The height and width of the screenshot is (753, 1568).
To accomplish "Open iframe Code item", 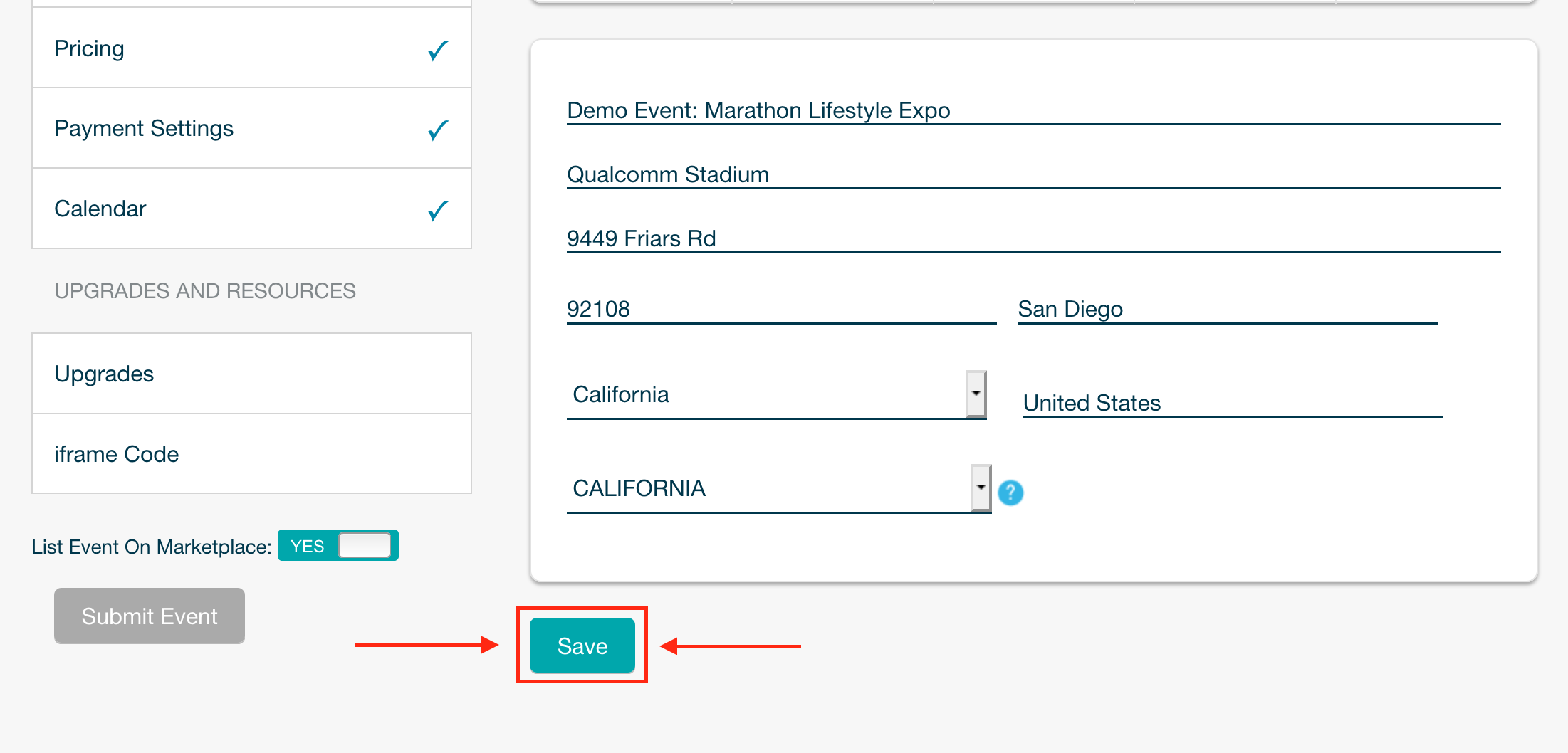I will click(x=251, y=454).
